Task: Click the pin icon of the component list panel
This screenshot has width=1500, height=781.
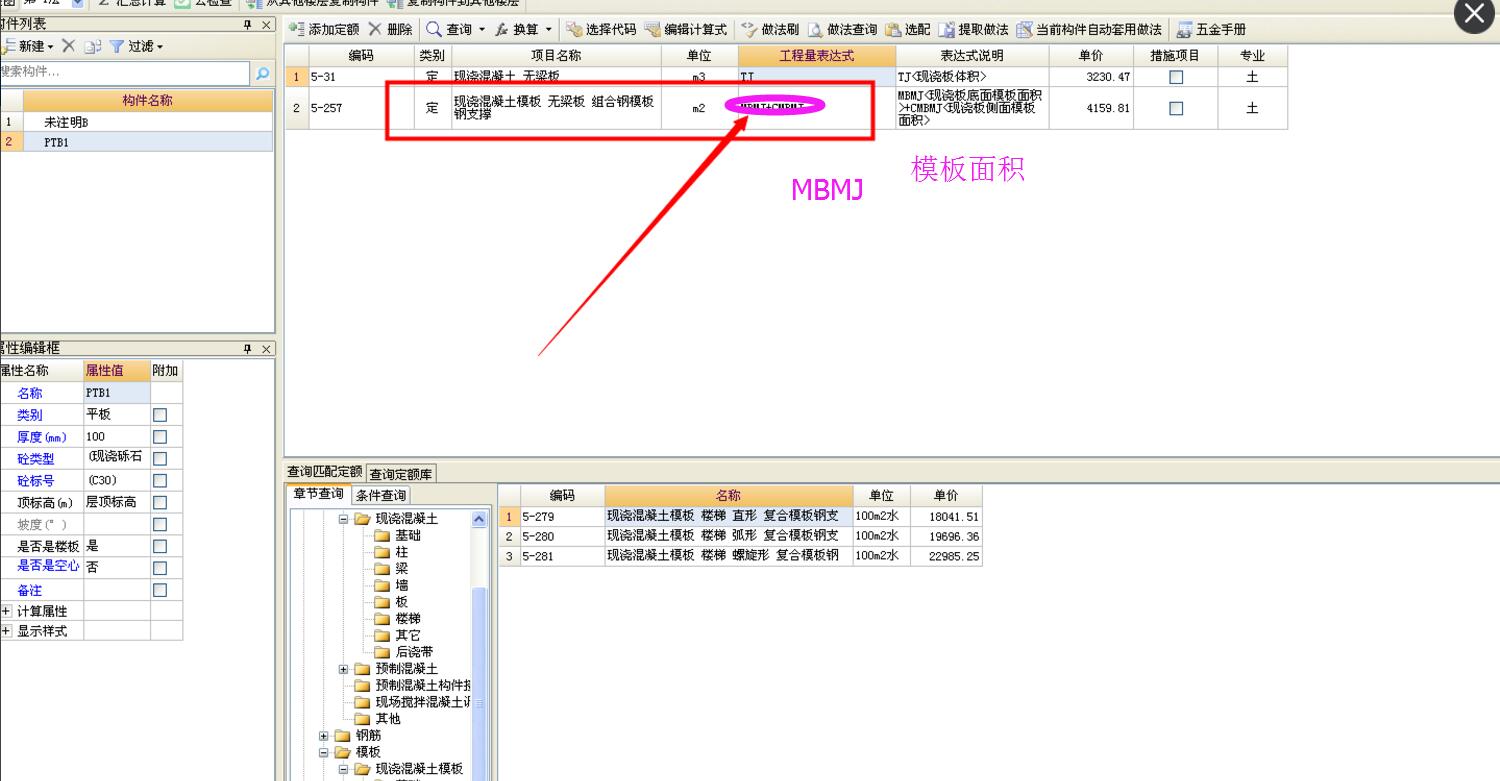Action: point(248,25)
